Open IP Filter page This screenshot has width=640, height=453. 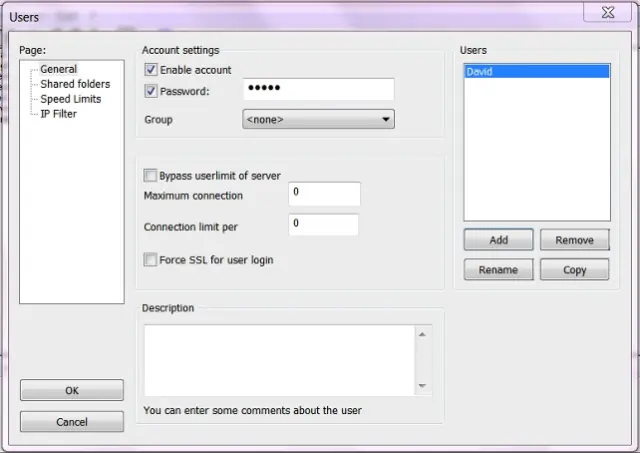58,114
